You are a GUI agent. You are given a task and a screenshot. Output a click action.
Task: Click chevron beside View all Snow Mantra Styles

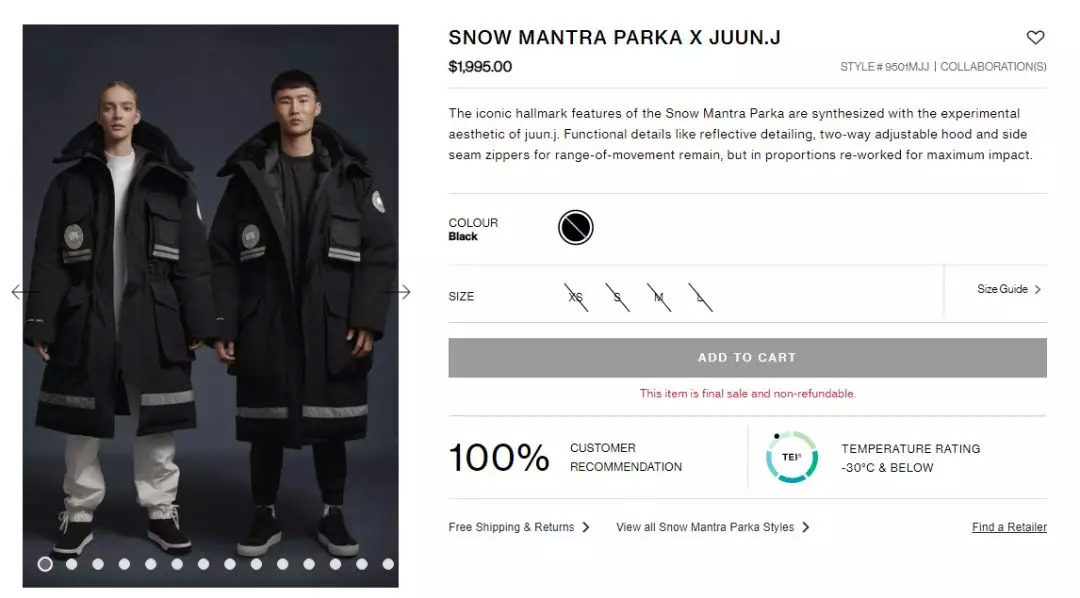tap(806, 527)
